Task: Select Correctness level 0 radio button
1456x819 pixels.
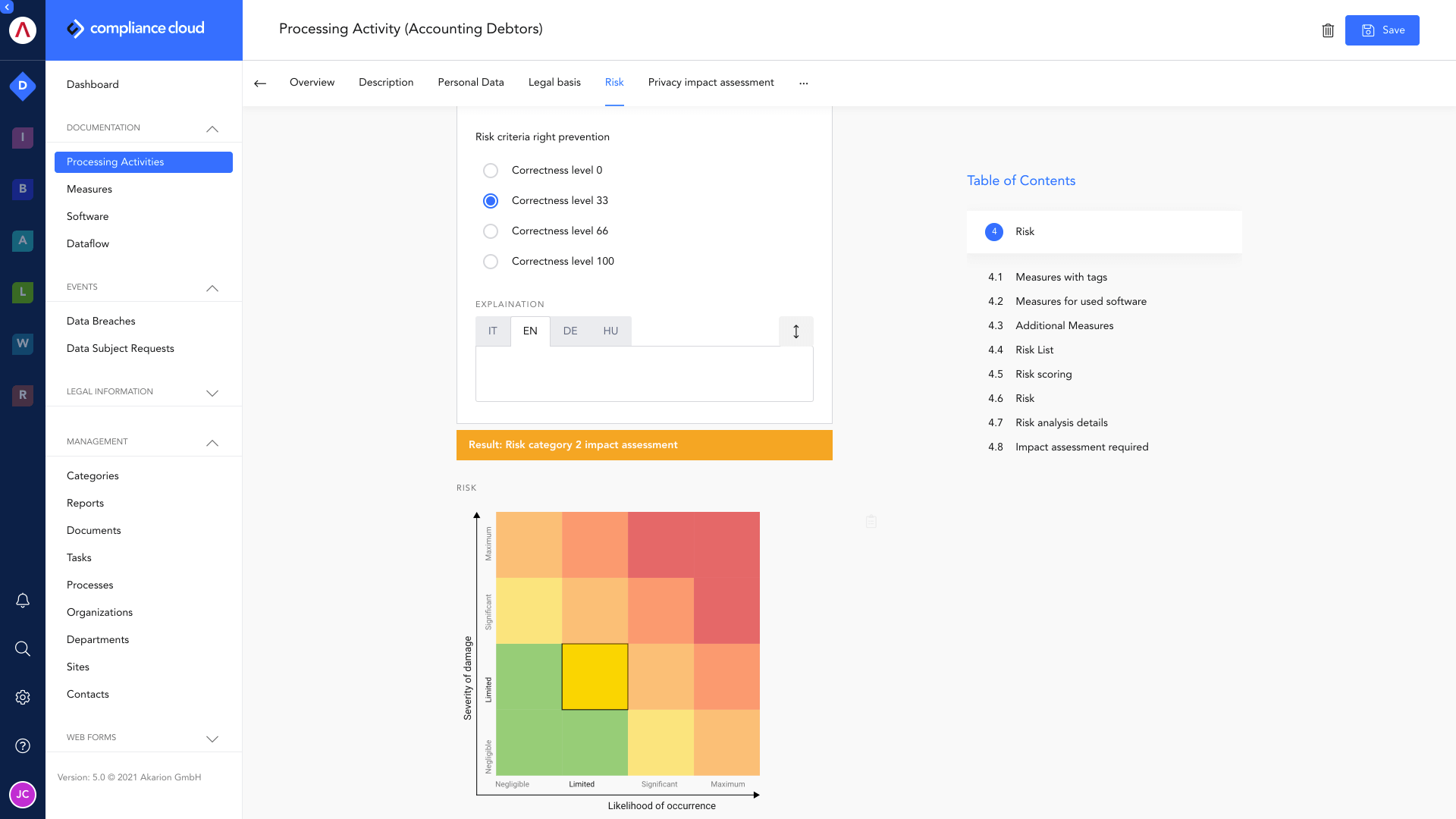Action: (491, 171)
